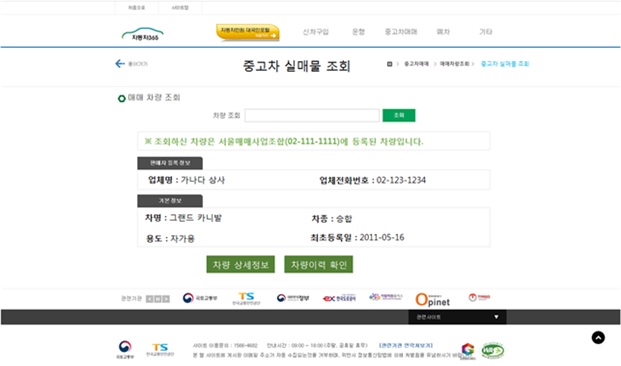The width and height of the screenshot is (621, 366).
Task: Select the 최초등록일 2011-05-16 text
Action: click(x=357, y=238)
